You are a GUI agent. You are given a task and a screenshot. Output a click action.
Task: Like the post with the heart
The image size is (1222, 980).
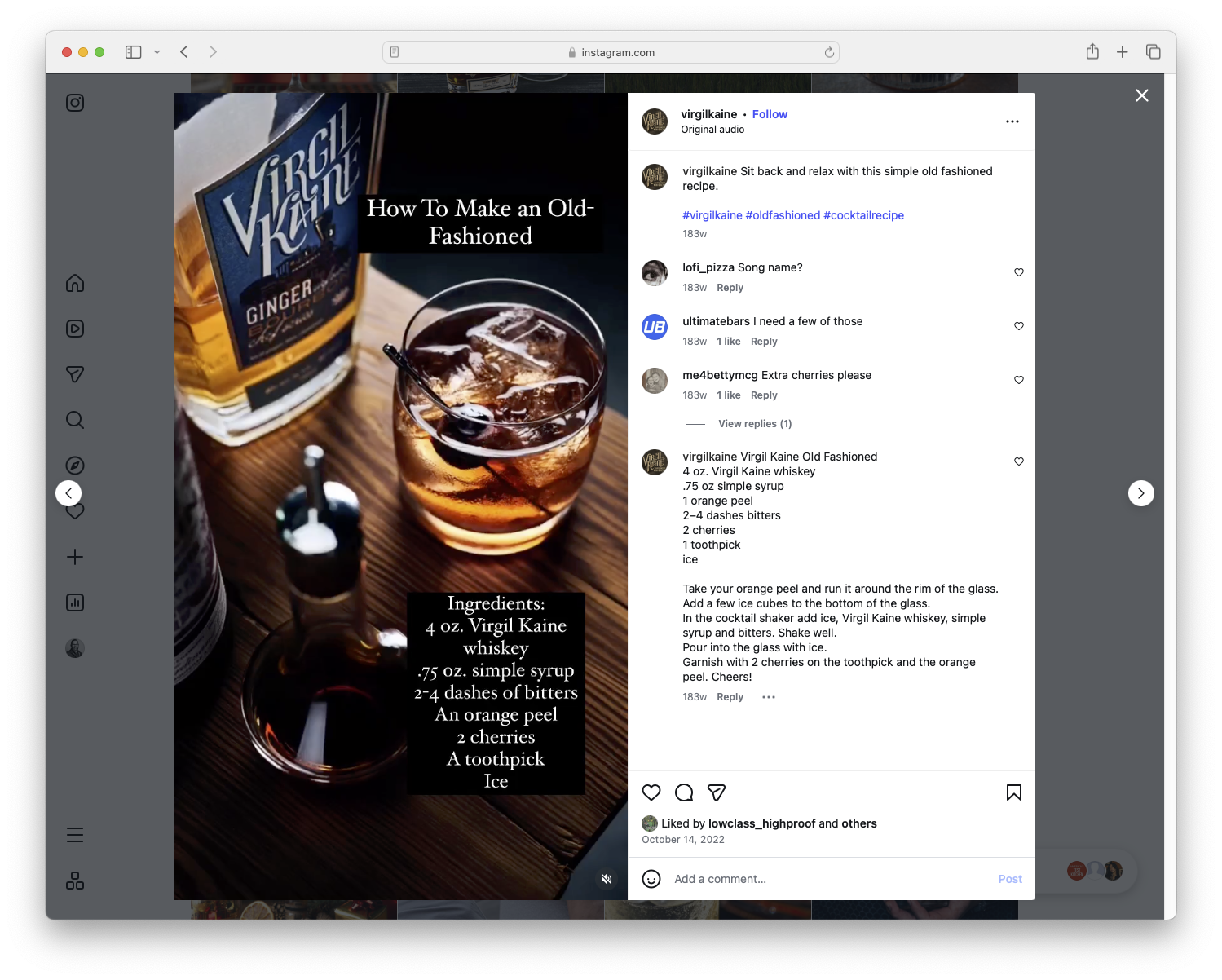coord(651,792)
